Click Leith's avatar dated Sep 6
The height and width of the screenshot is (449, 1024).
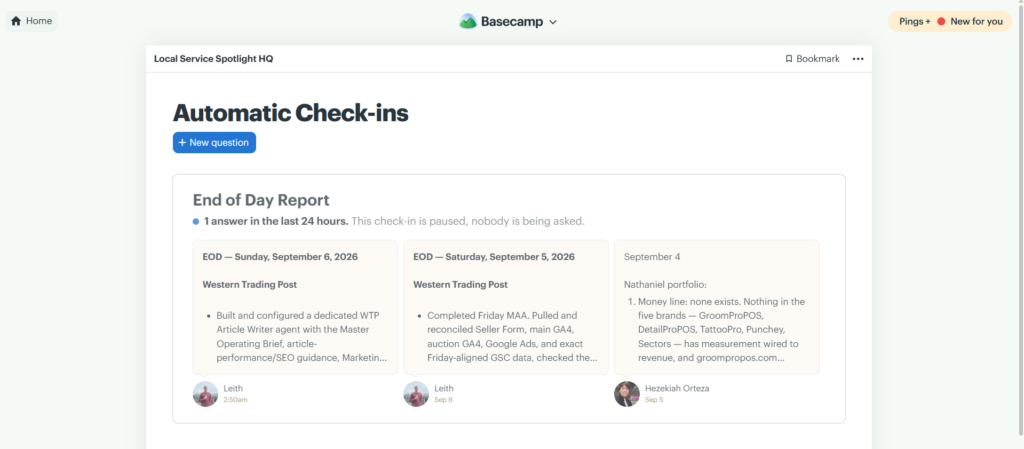(x=416, y=394)
